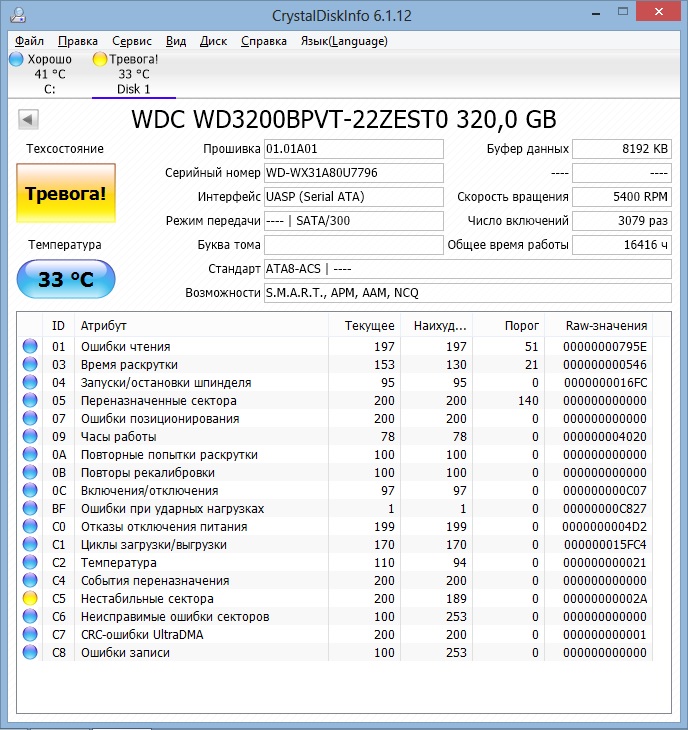The height and width of the screenshot is (730, 688).
Task: Click the blue Хорошо disk C: status icon
Action: tap(16, 59)
